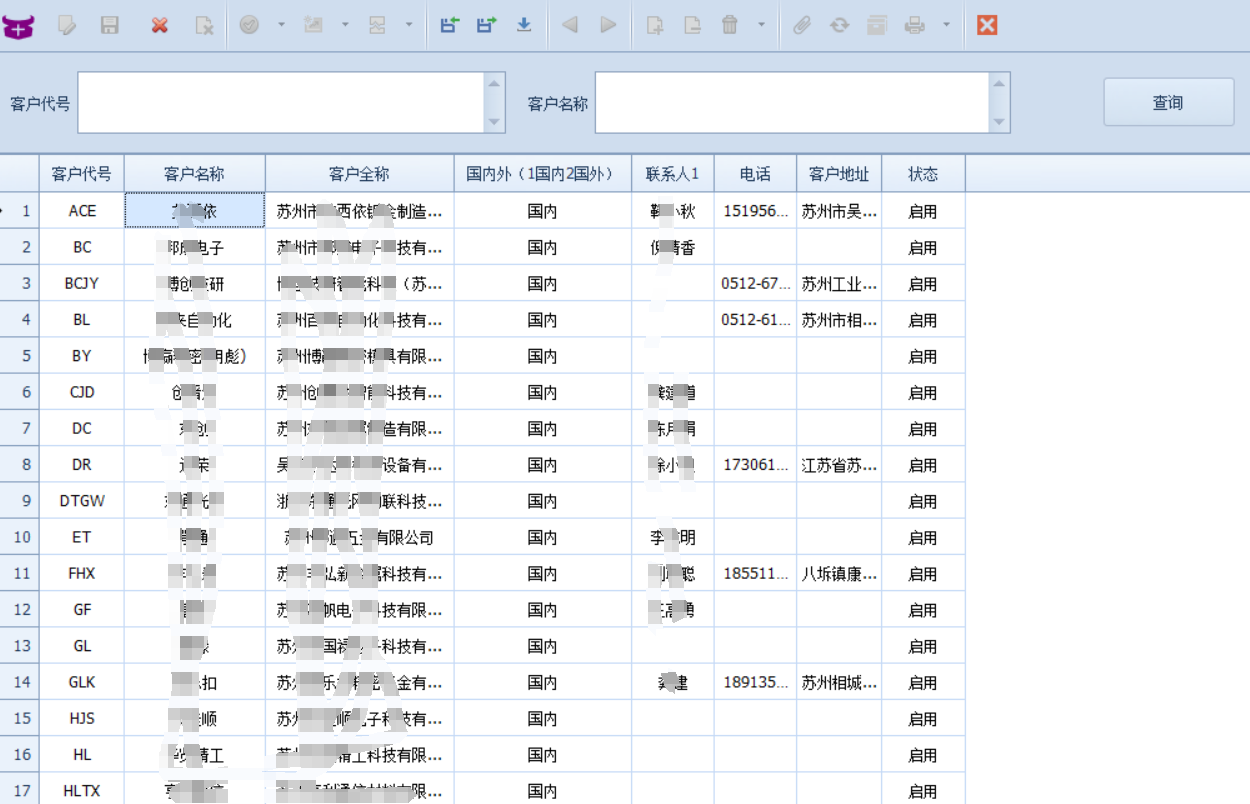Click the Save floppy disk icon
The height and width of the screenshot is (804, 1250).
[x=110, y=26]
